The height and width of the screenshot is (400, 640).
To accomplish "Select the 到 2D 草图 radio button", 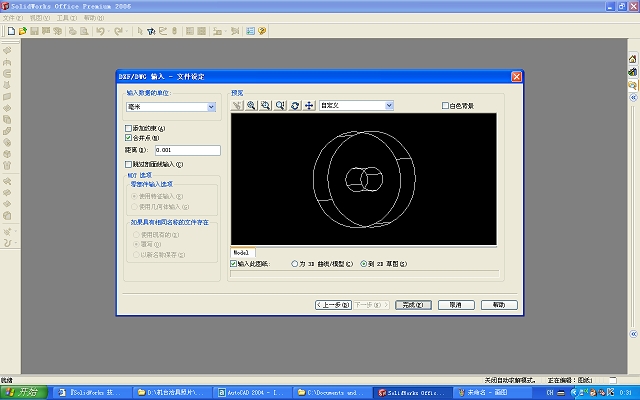I will click(x=363, y=264).
